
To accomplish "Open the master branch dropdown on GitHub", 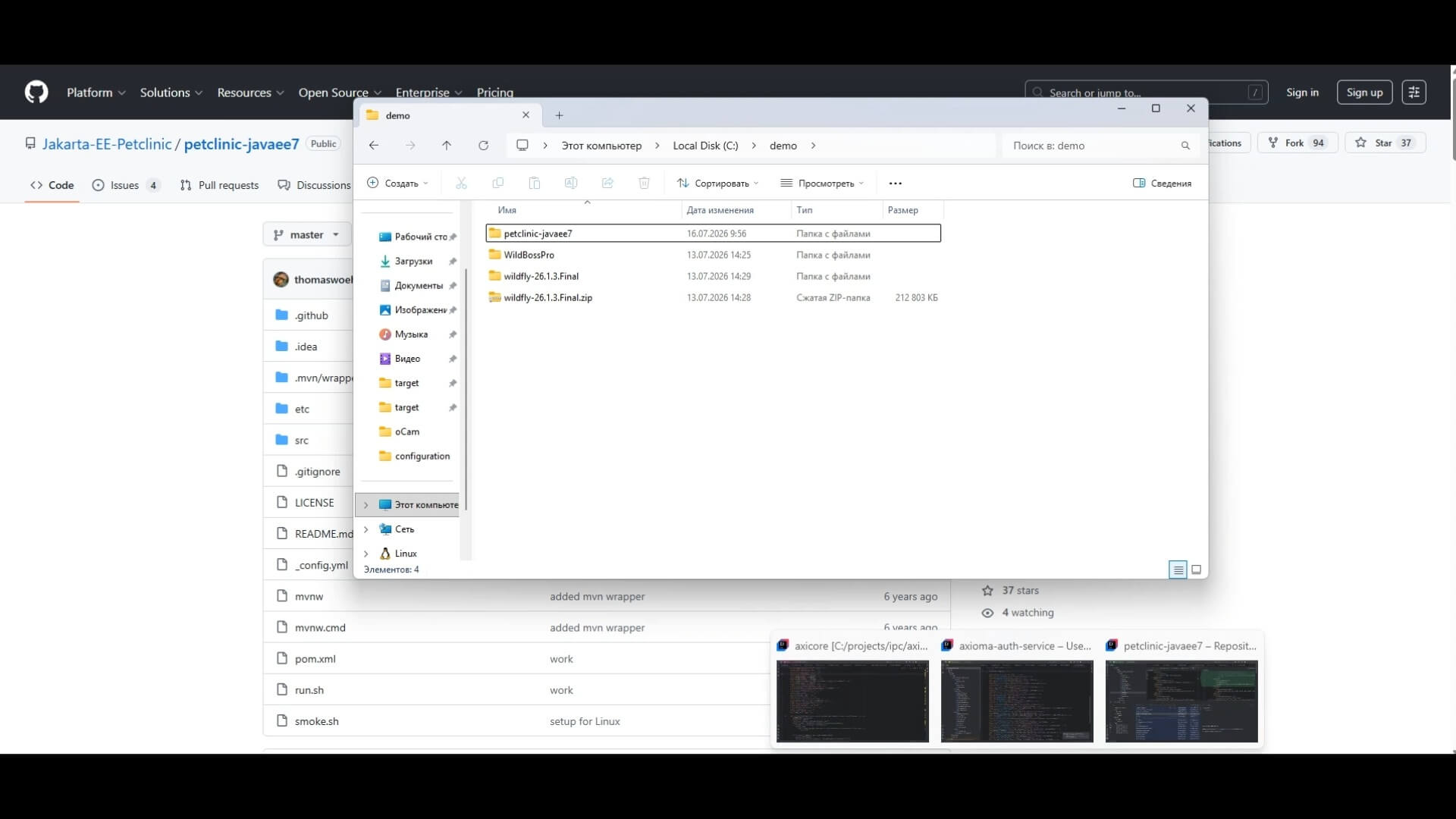I will point(306,235).
